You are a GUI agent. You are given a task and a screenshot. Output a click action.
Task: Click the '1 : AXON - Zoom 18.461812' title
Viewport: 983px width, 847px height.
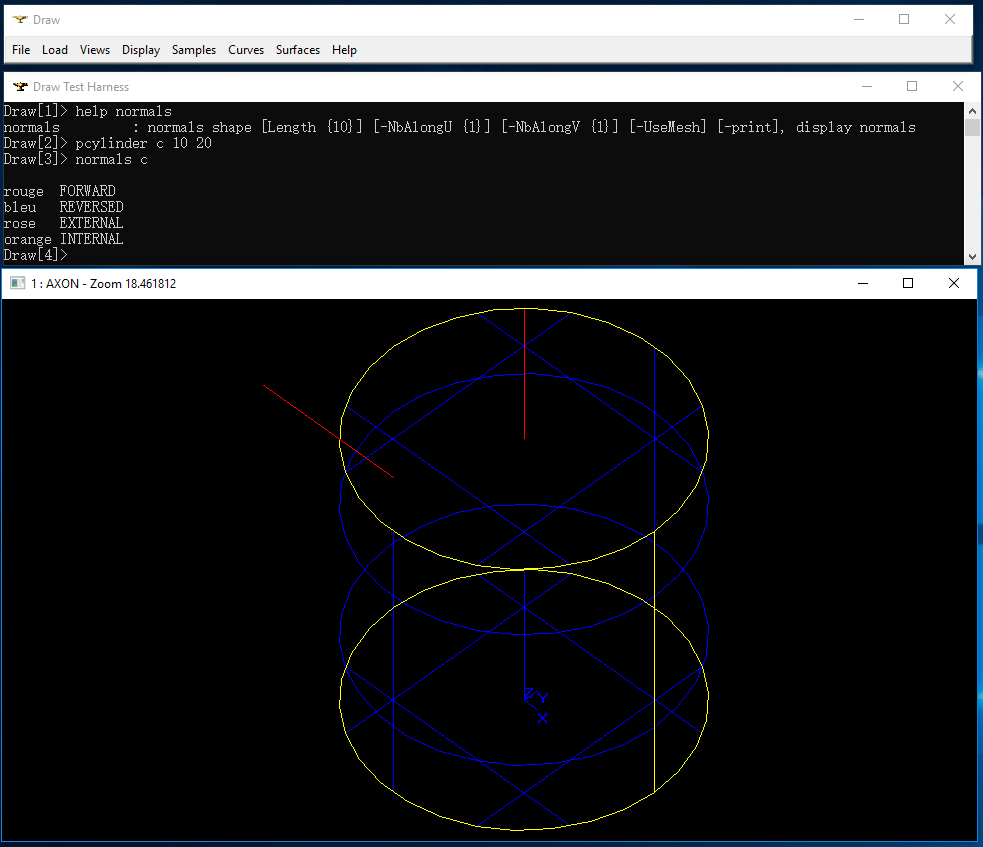103,283
